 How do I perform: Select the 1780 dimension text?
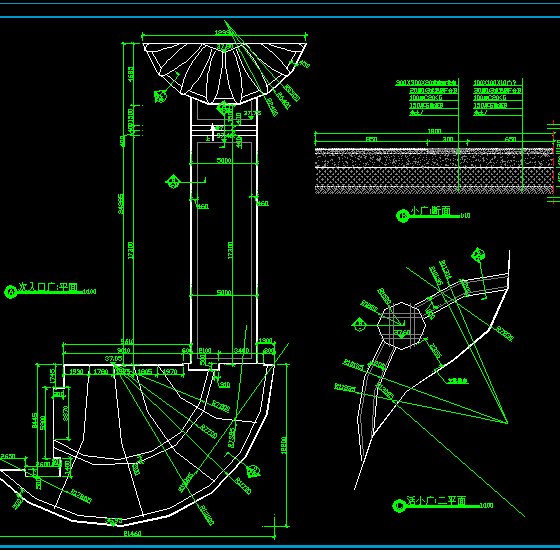coord(101,372)
